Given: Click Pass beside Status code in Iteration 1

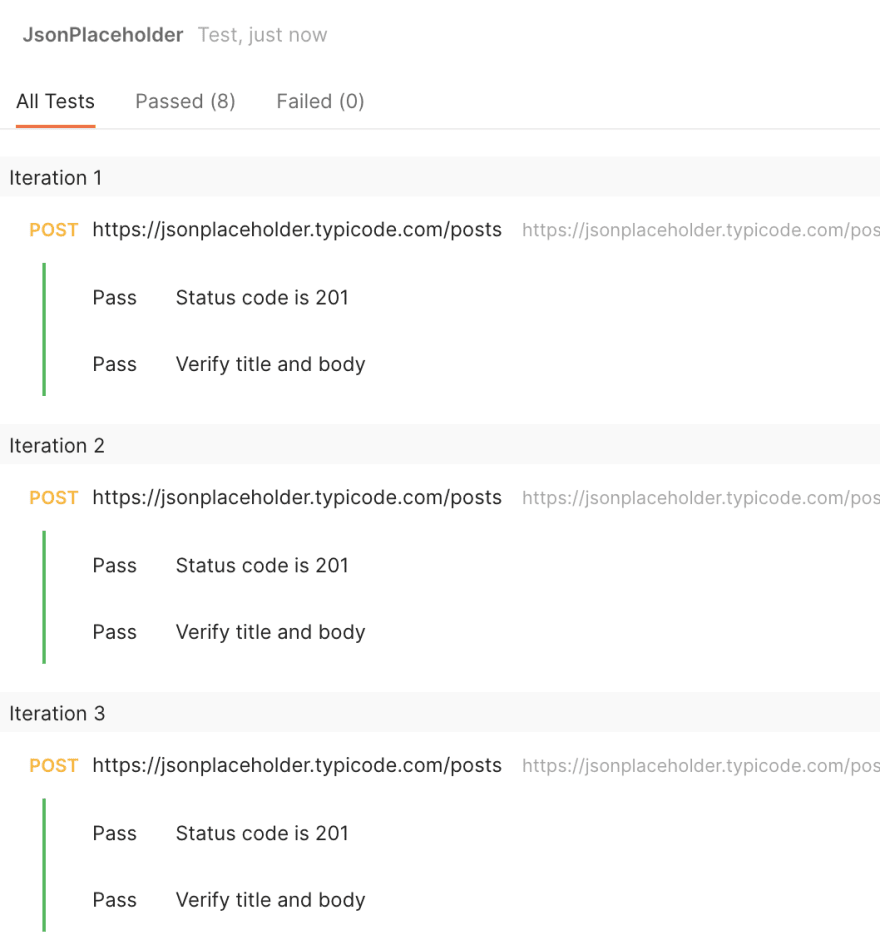Looking at the screenshot, I should (x=114, y=297).
